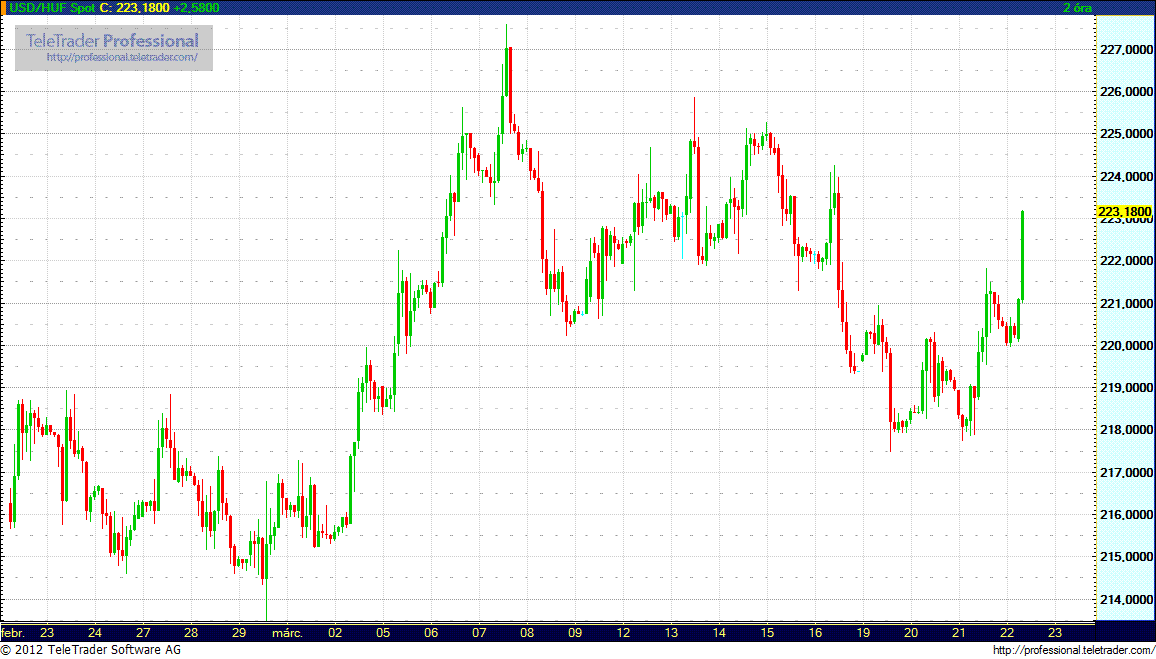Click the 227,0000 price axis label
This screenshot has height=659, width=1156.
click(1124, 49)
